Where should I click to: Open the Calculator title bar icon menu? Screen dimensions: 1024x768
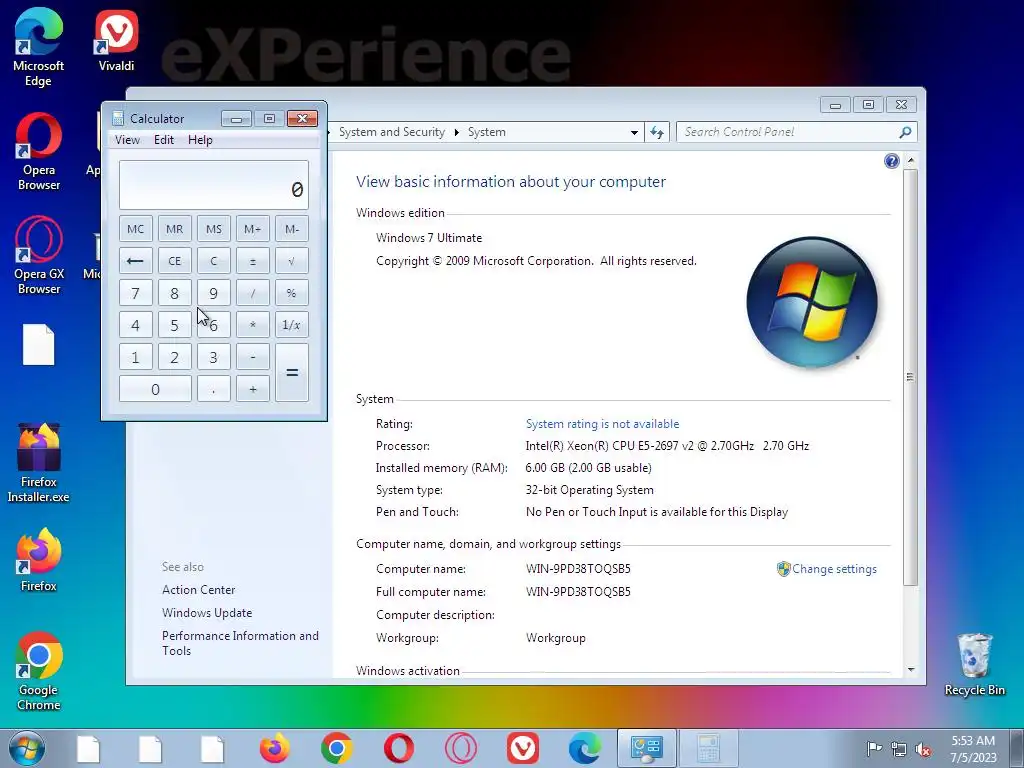click(118, 118)
